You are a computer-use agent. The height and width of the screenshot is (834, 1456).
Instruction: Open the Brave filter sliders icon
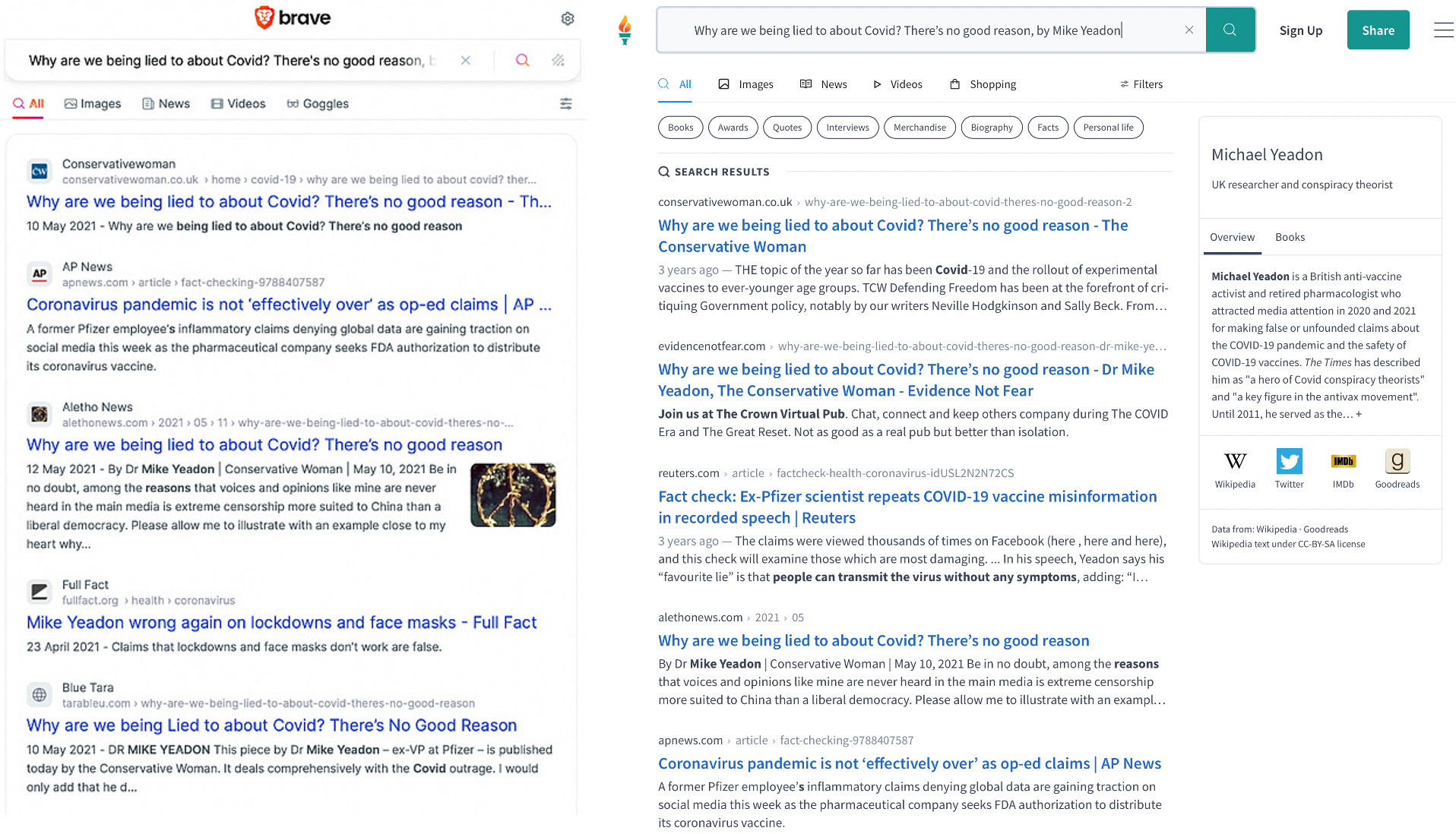pos(566,104)
